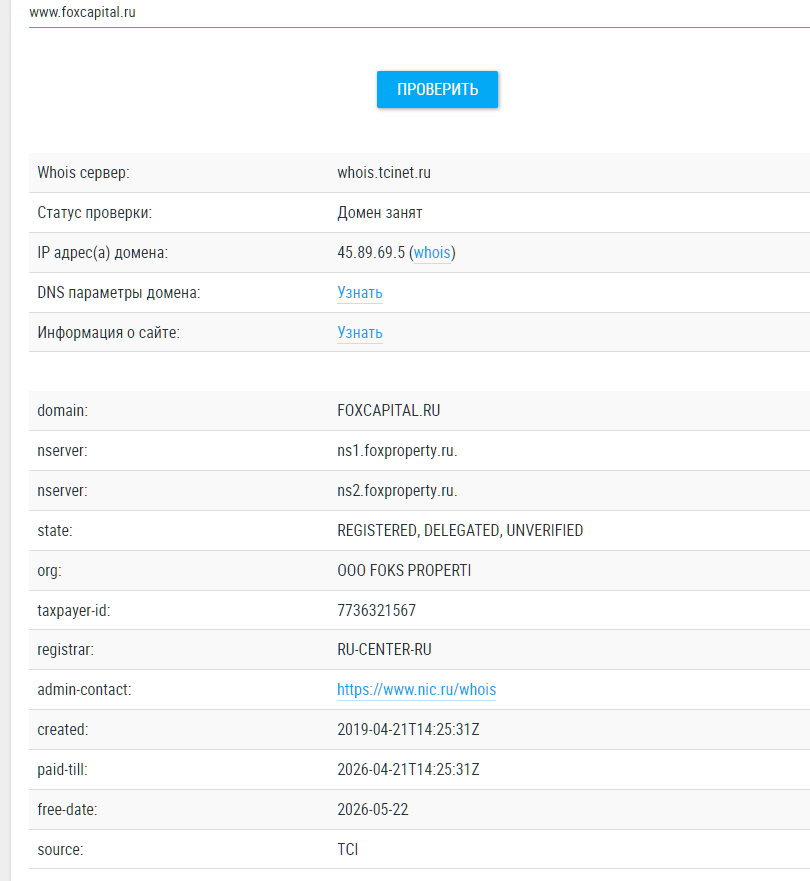Click the IP адрес(а) домена: label
This screenshot has height=881, width=810.
(x=102, y=253)
